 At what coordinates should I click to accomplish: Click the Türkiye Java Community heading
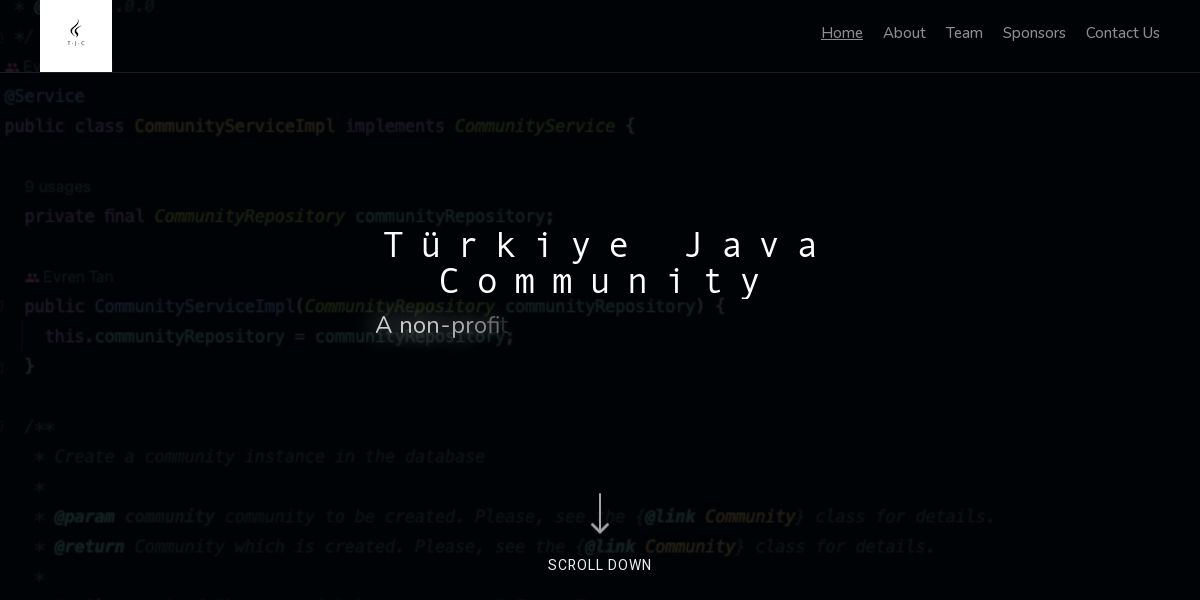(x=600, y=263)
